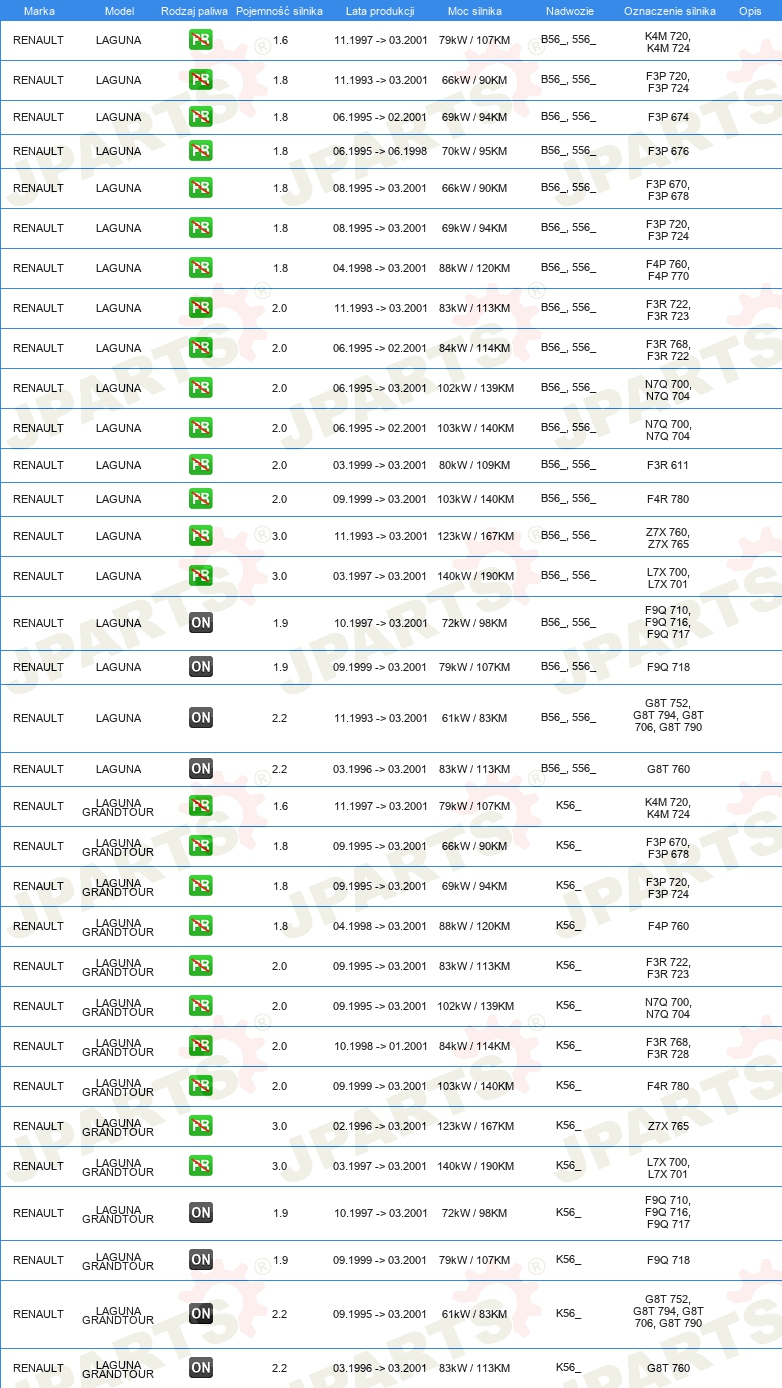This screenshot has height=1388, width=782.
Task: Click petrol icon for Grandtour K56_ 140kW row
Action: [x=201, y=1166]
